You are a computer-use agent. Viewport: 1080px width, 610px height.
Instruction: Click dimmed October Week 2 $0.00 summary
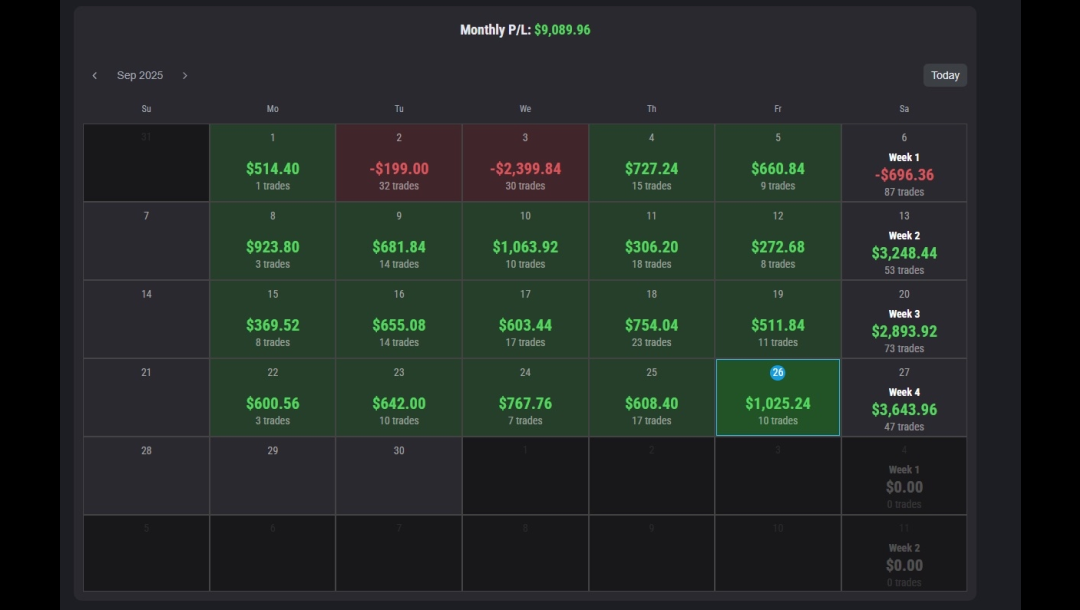coord(904,554)
